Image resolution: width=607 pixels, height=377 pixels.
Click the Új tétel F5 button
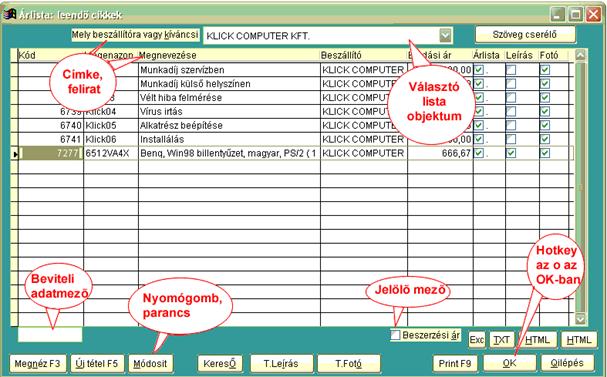[97, 363]
